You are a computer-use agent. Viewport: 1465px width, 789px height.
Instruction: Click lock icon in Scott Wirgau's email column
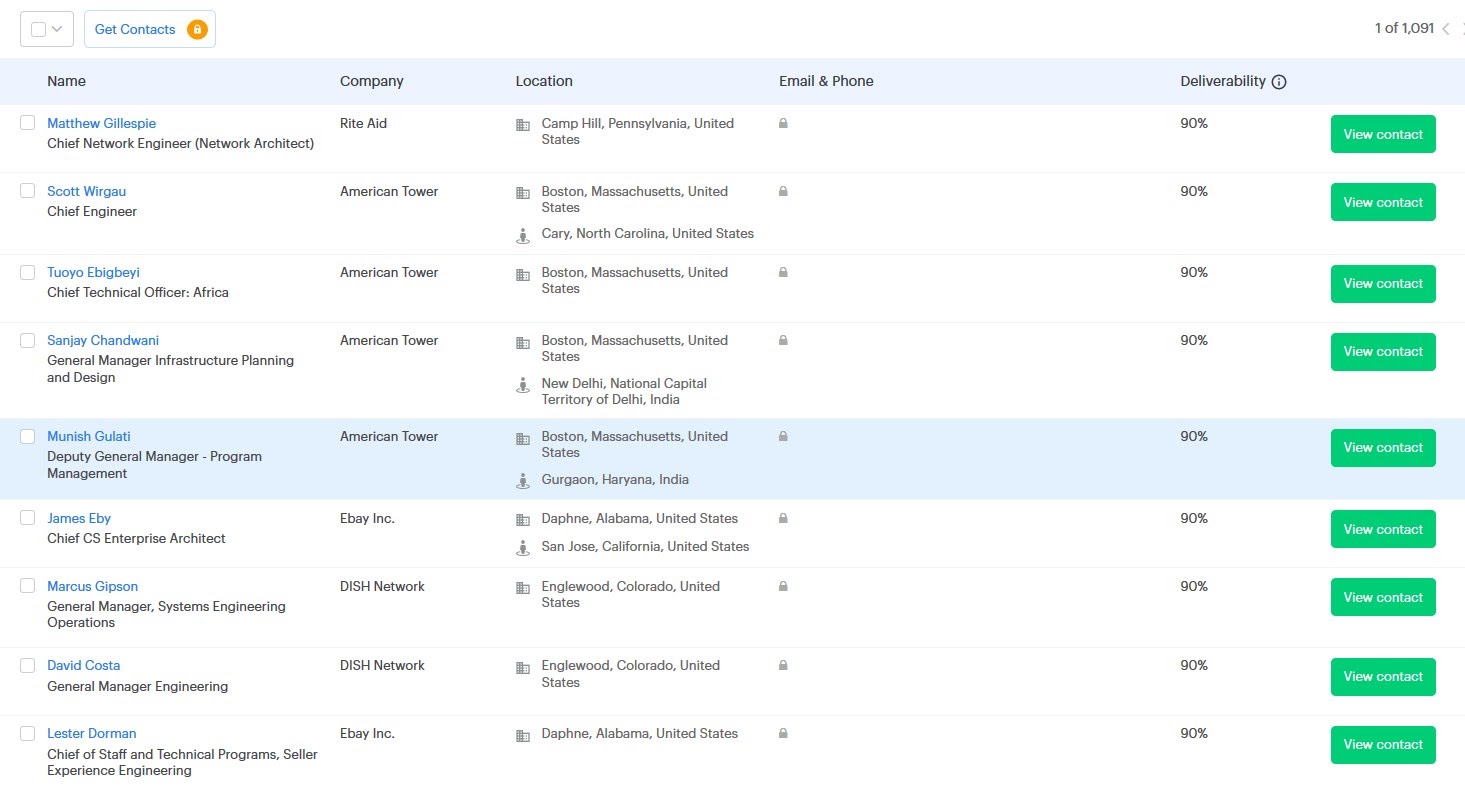click(x=783, y=191)
